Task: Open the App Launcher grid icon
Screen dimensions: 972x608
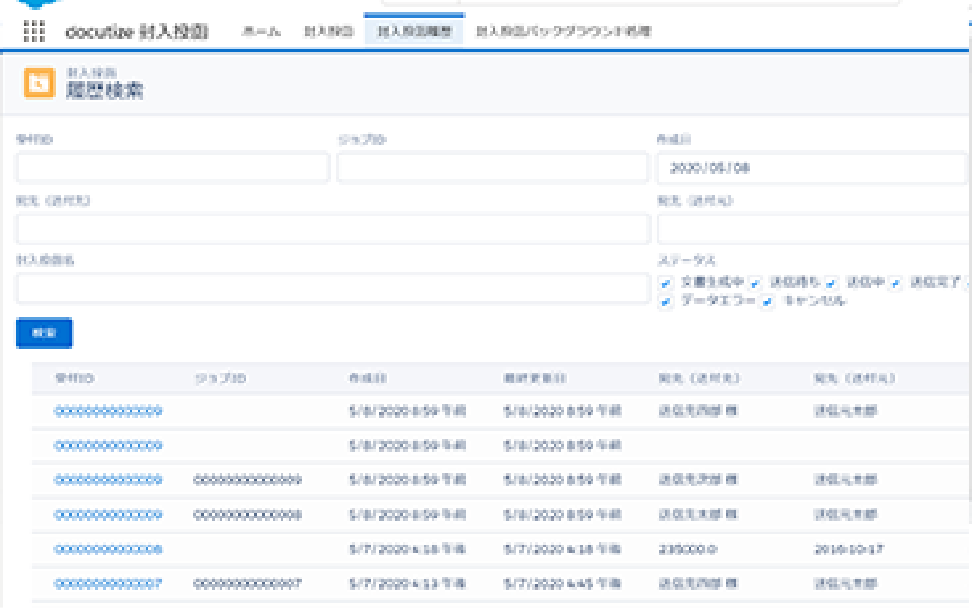Action: 34,31
